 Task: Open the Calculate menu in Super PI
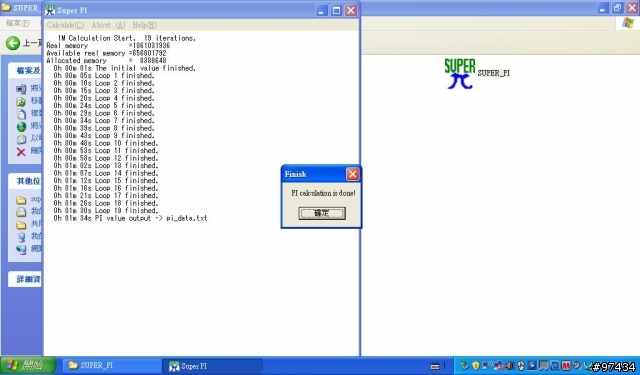65,25
